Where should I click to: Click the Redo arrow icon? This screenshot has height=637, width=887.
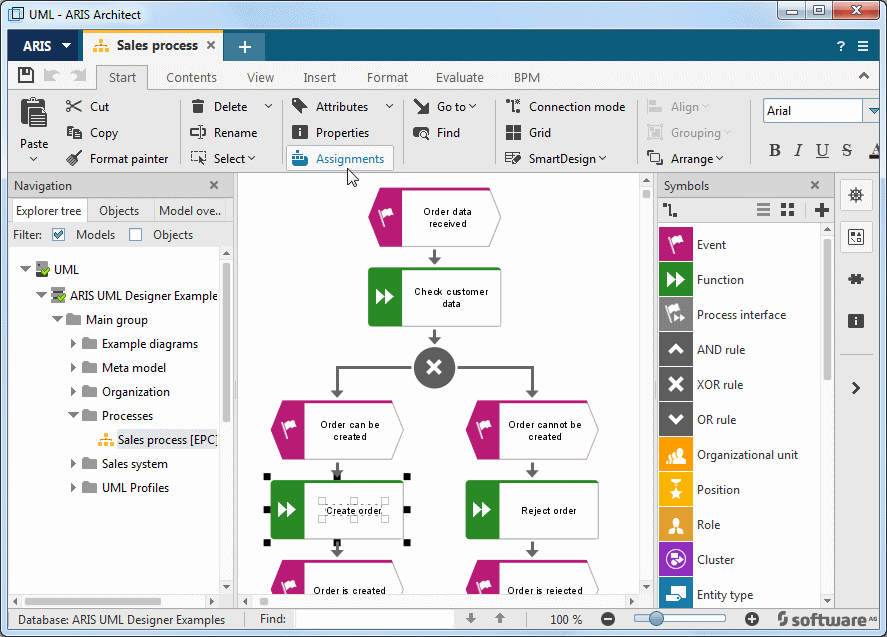coord(78,75)
